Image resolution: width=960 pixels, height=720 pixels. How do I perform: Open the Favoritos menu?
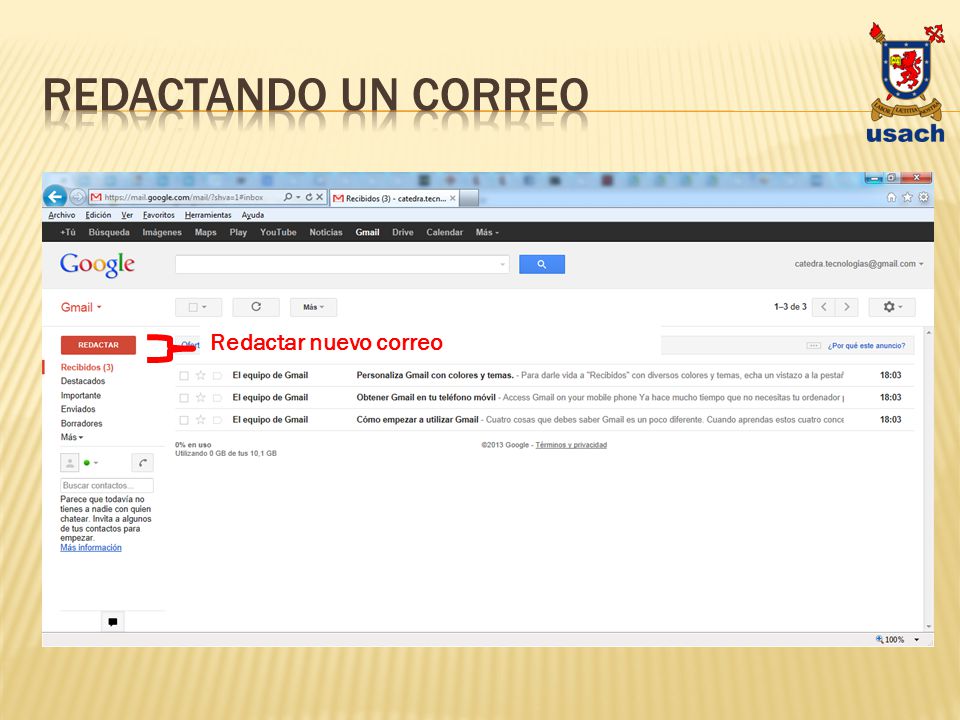tap(159, 215)
